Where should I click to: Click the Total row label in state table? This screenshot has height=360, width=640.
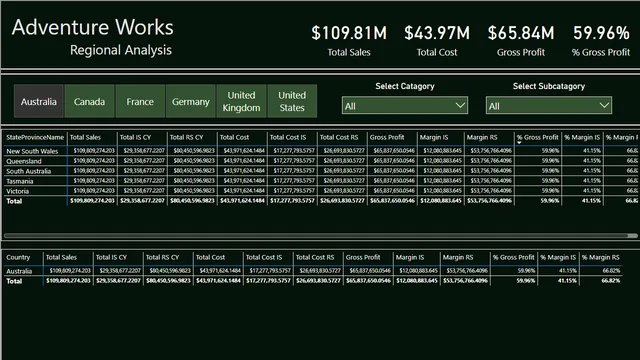14,201
